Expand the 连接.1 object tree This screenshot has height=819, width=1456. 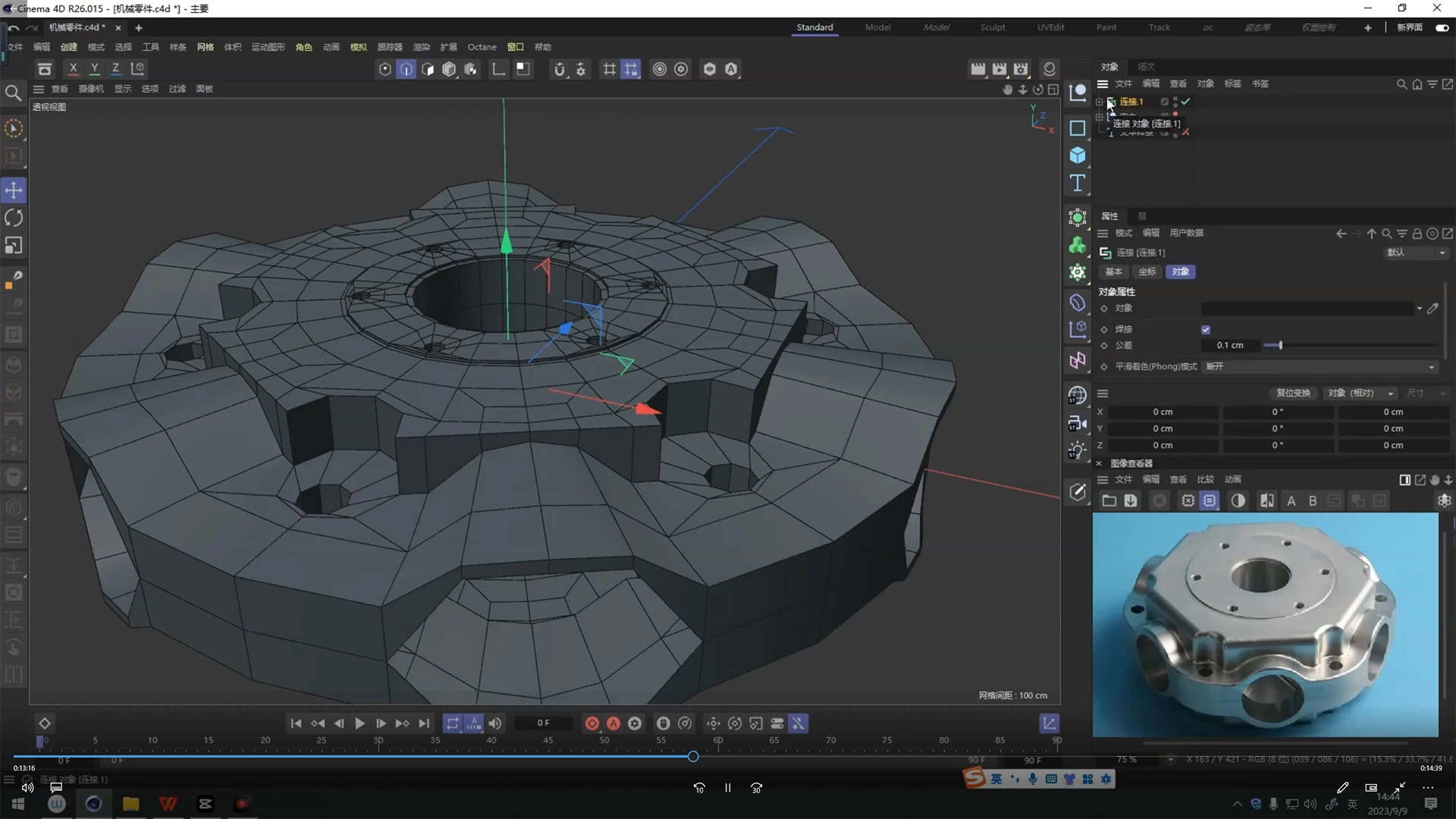(1099, 102)
